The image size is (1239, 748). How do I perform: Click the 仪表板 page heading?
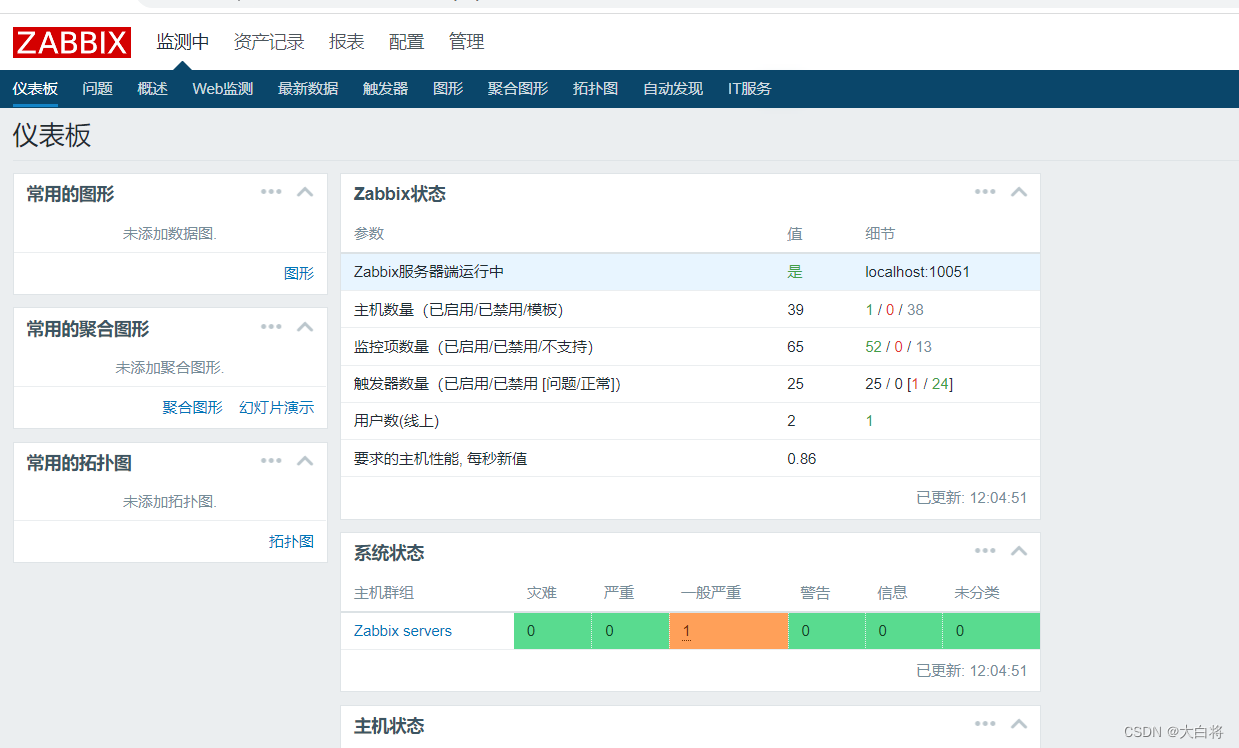click(52, 135)
